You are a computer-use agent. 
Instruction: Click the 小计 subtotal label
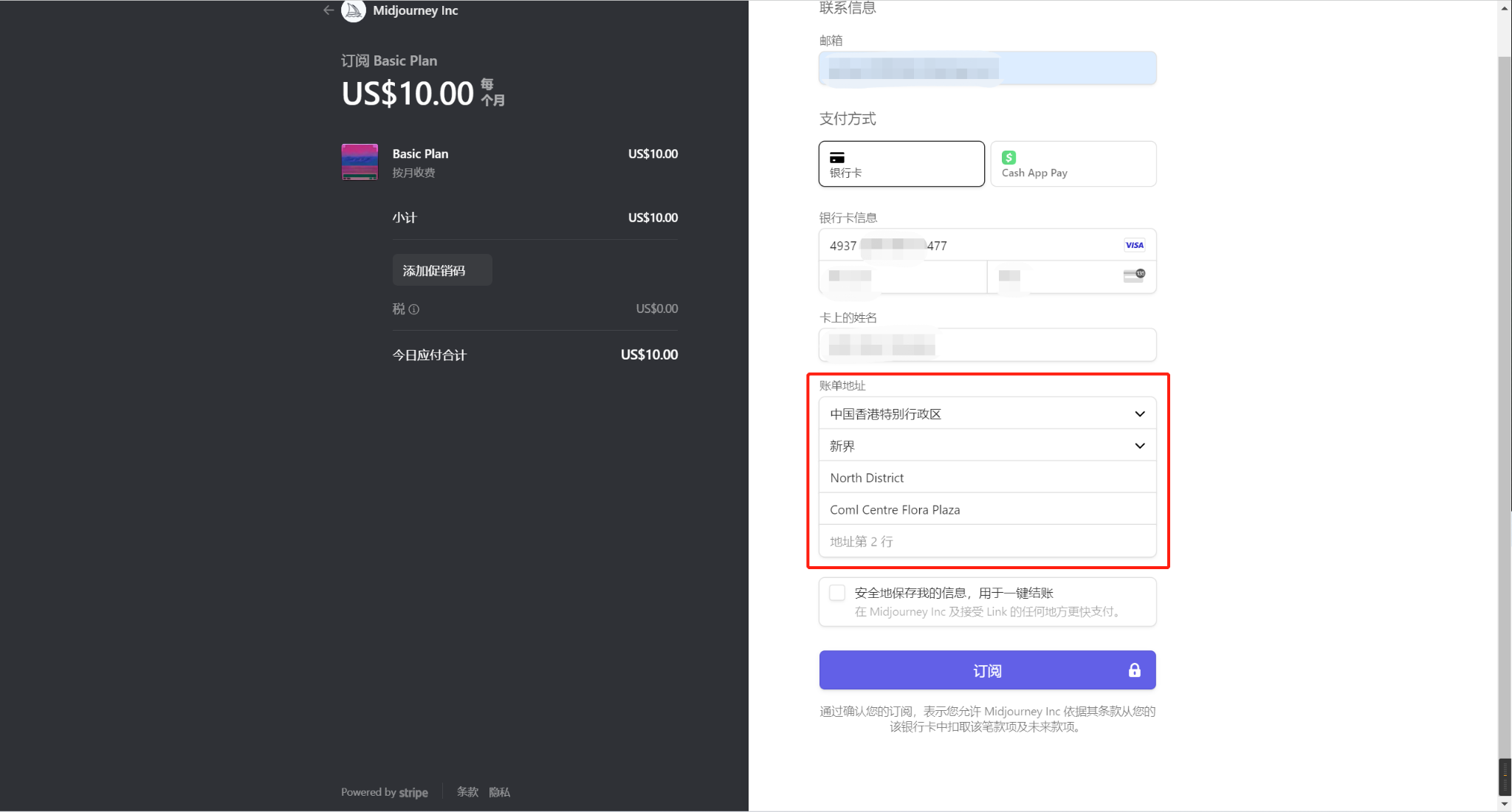click(405, 218)
